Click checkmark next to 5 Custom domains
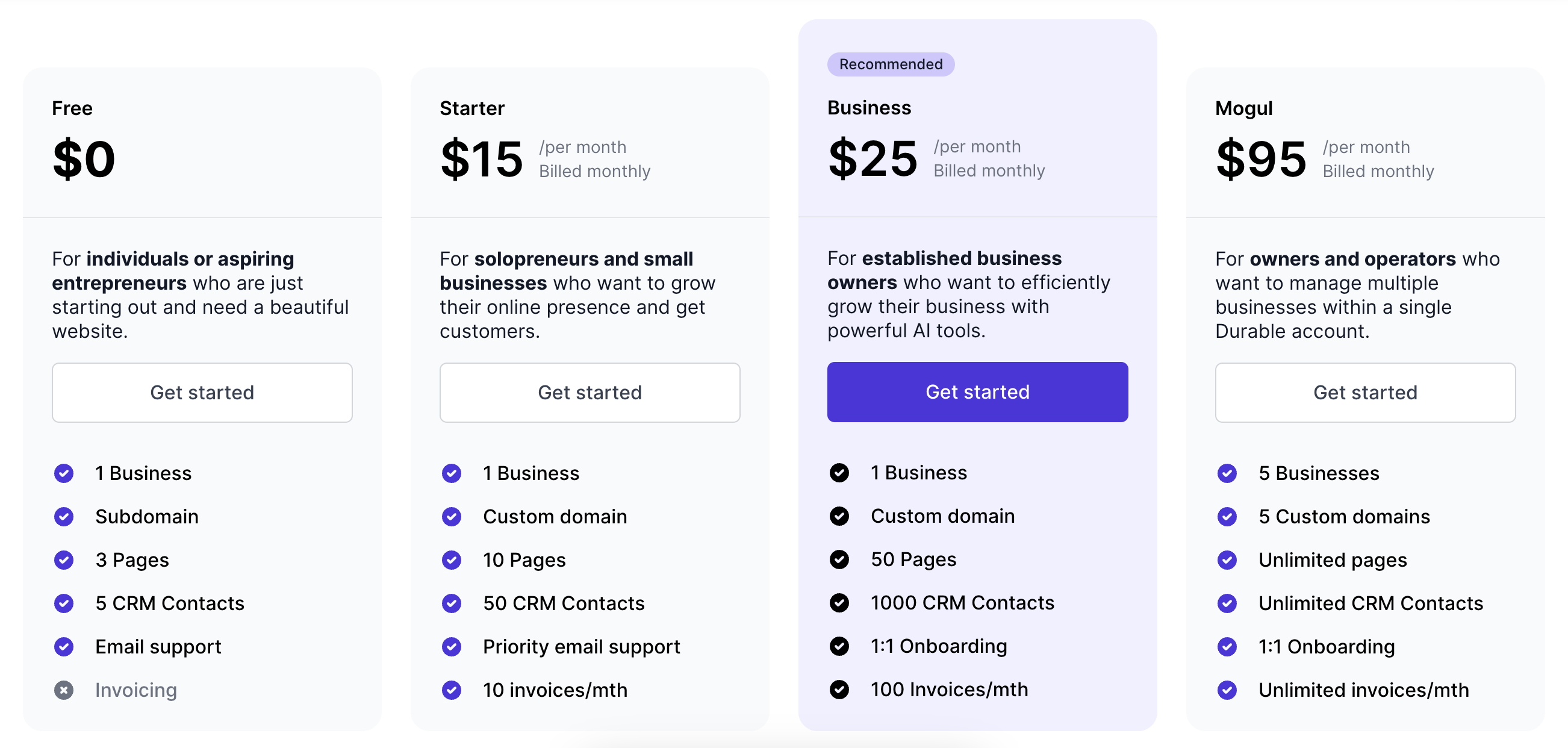1568x748 pixels. click(1227, 517)
